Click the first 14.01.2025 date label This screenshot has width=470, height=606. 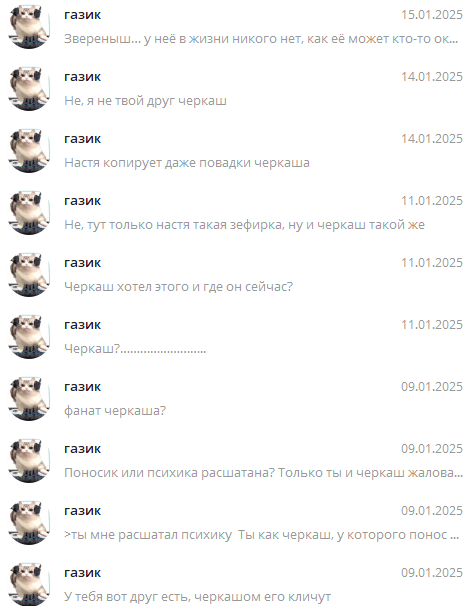pos(432,77)
